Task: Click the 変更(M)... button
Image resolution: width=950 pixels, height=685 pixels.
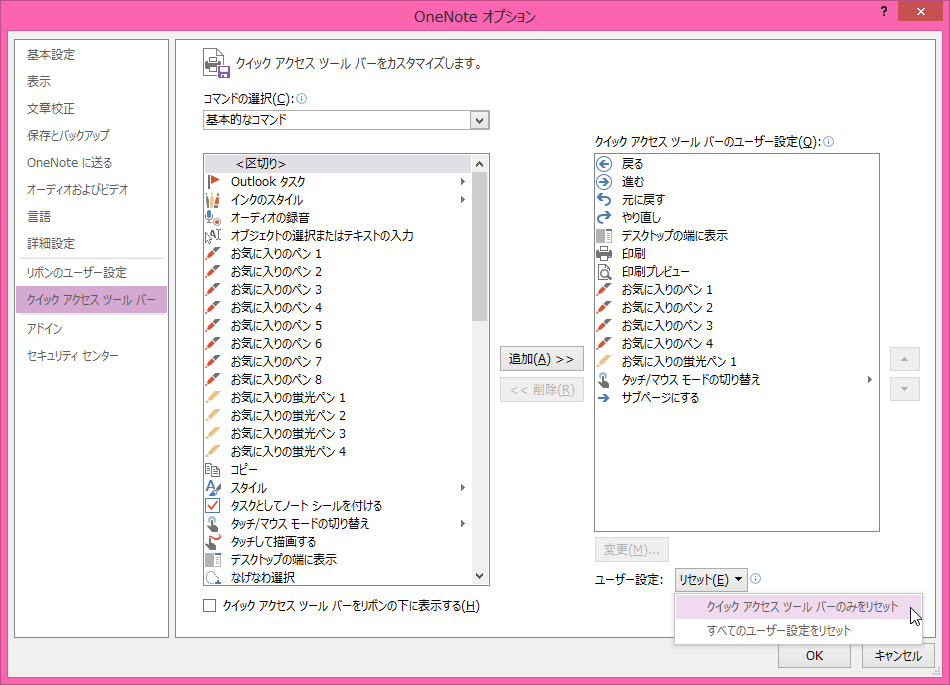Action: click(631, 549)
